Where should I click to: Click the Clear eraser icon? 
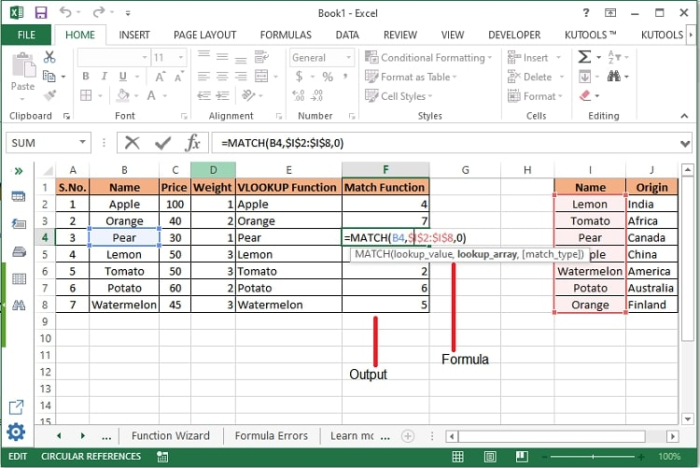[585, 95]
